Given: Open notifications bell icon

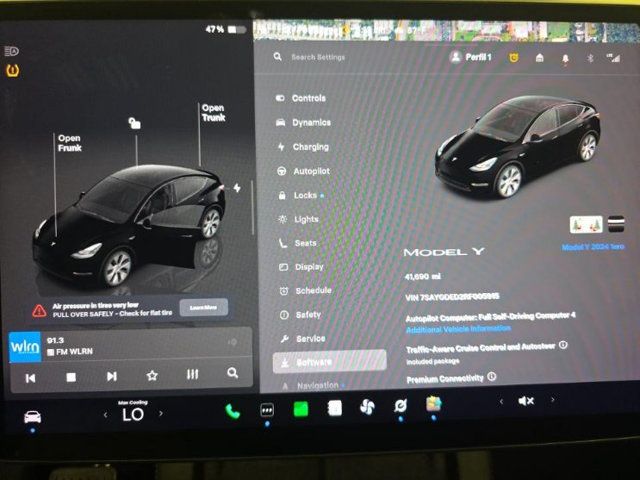Looking at the screenshot, I should coord(565,59).
